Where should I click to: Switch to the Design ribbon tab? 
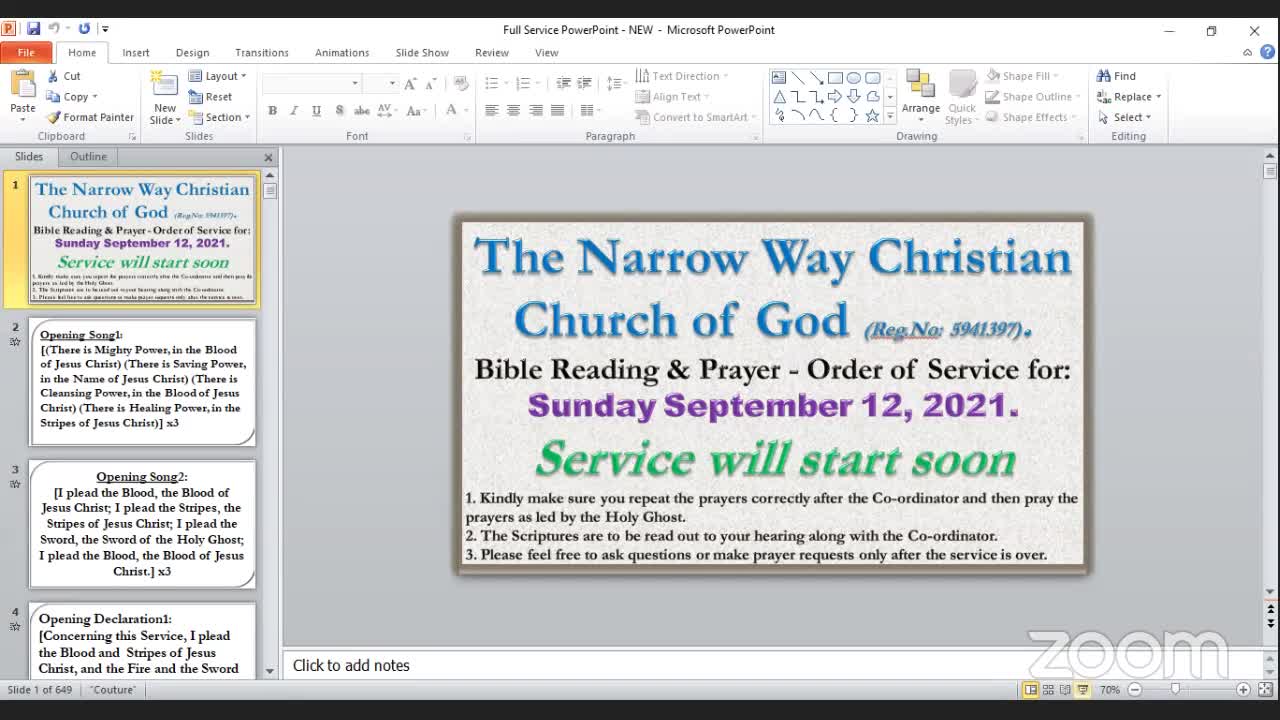pyautogui.click(x=192, y=52)
